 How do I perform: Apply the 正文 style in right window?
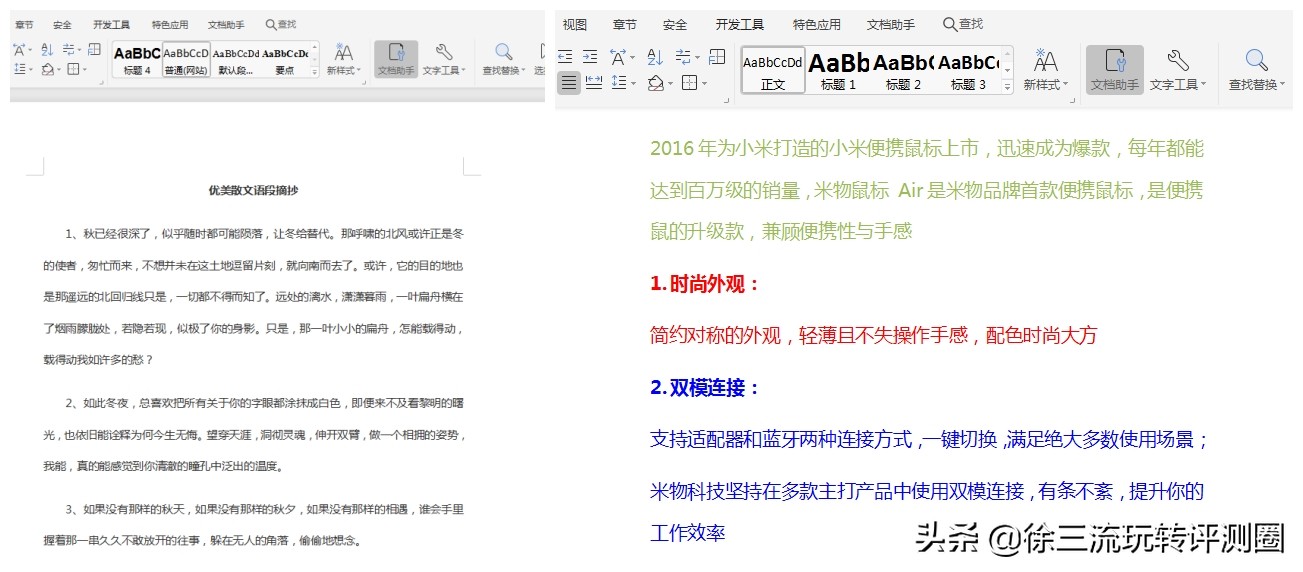pyautogui.click(x=773, y=70)
